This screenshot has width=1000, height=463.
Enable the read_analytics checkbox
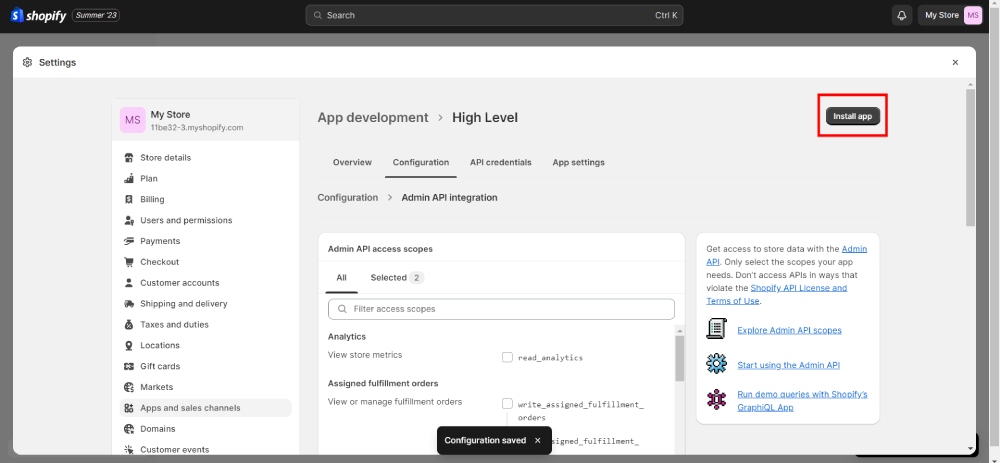click(507, 357)
